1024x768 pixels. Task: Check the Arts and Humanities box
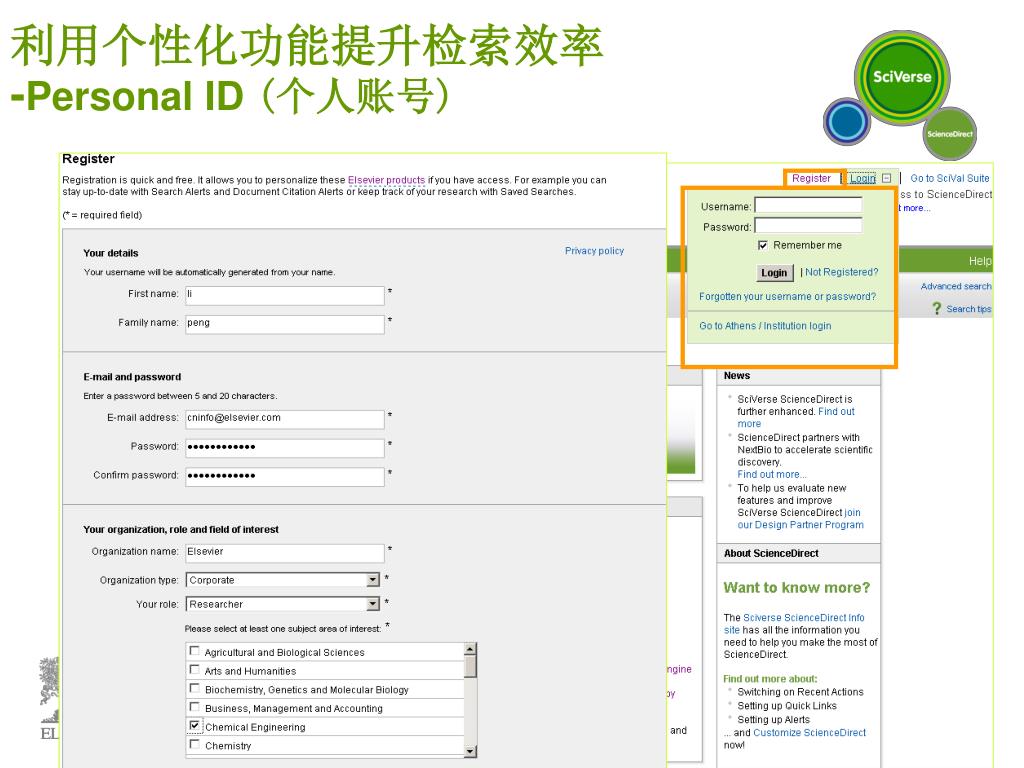[194, 670]
